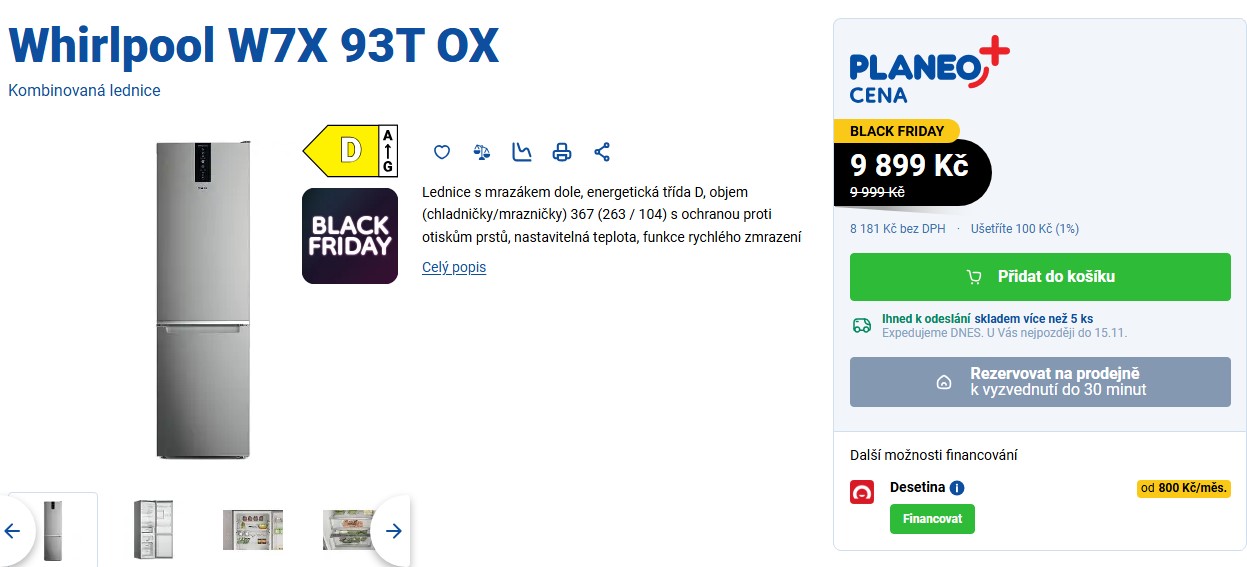Open the Celý popis link
Image resolution: width=1247 pixels, height=567 pixels.
coord(454,267)
